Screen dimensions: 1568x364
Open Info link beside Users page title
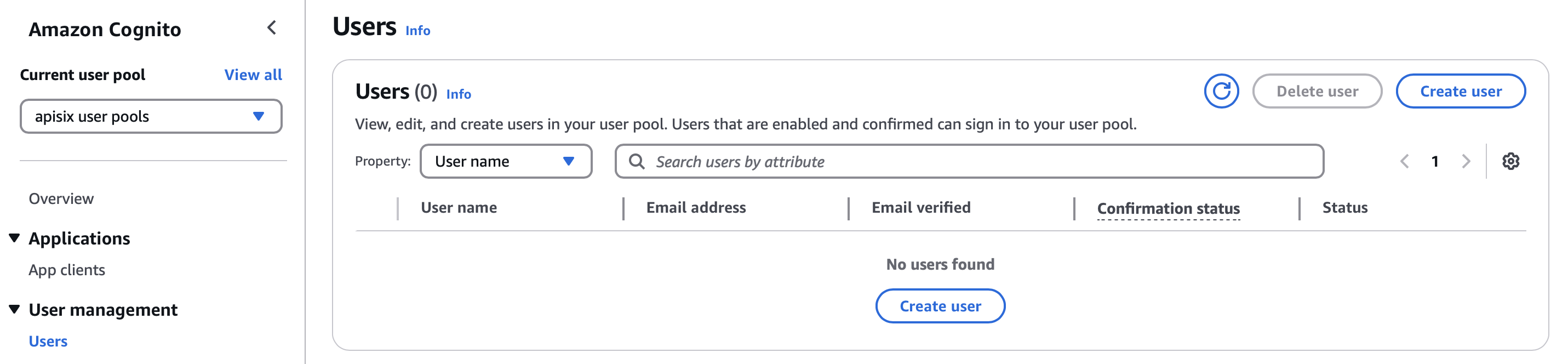pyautogui.click(x=417, y=31)
